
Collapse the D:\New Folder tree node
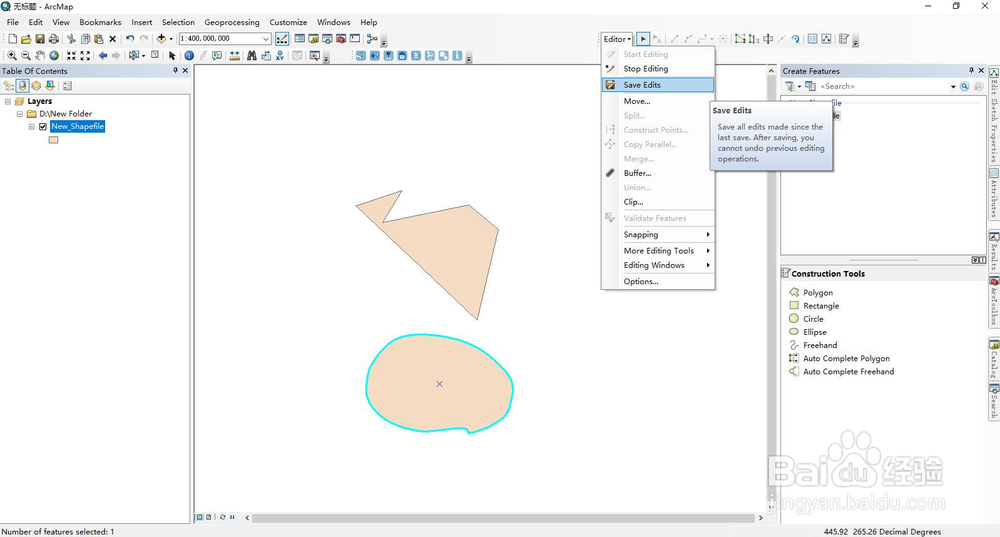pyautogui.click(x=20, y=114)
